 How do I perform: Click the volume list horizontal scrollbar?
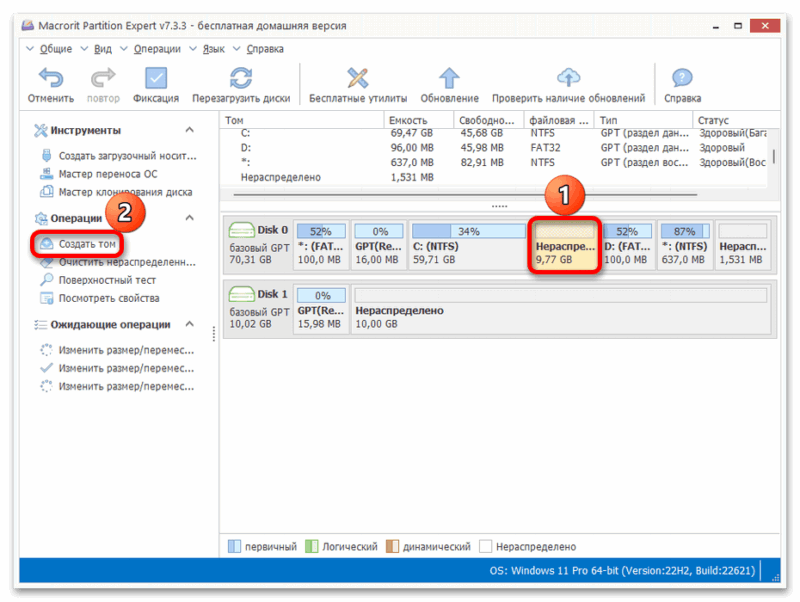(x=465, y=194)
